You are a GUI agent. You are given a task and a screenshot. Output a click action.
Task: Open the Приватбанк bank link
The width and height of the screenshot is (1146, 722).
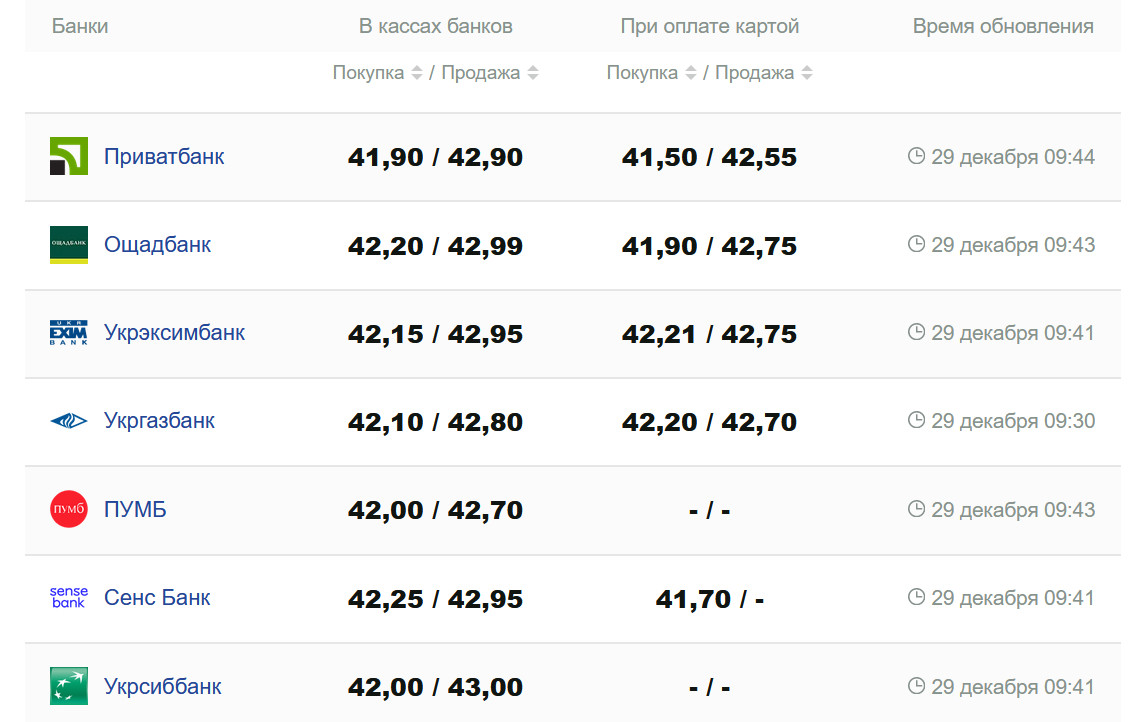tap(164, 157)
